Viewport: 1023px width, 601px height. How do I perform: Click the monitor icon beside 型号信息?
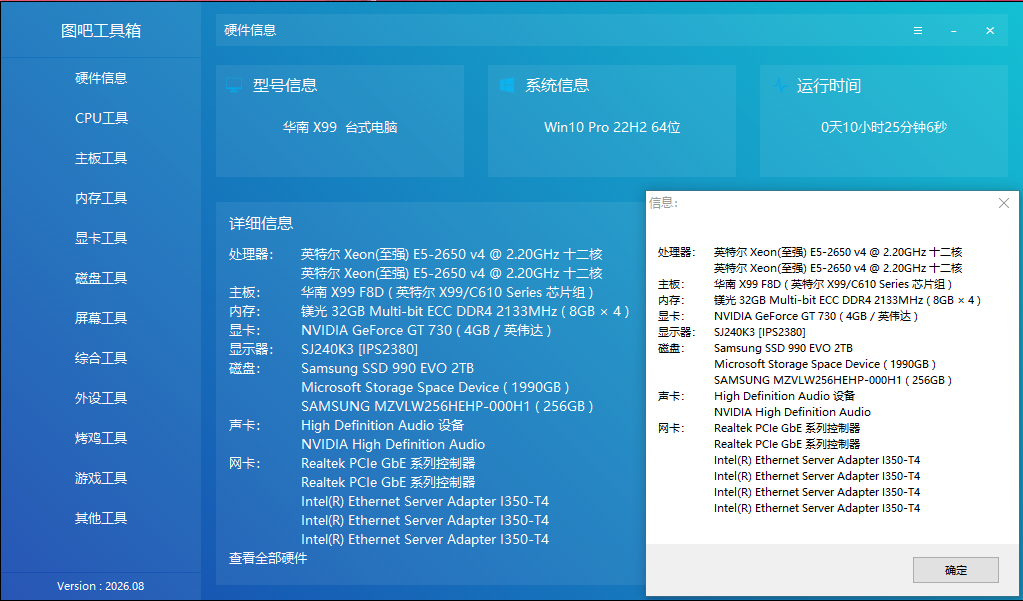pyautogui.click(x=234, y=85)
